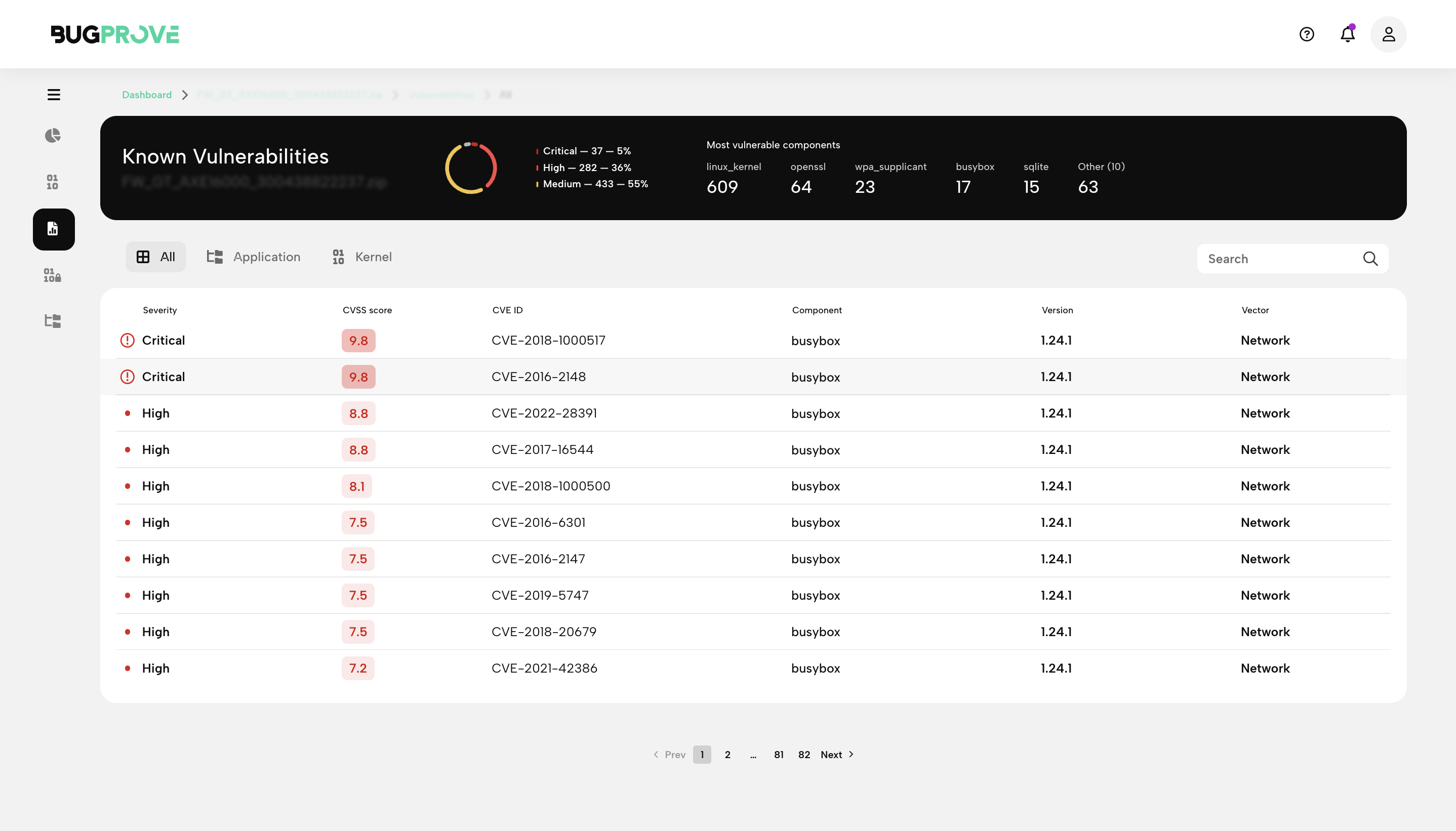Click inside the Search input field
This screenshot has height=831, width=1456.
[x=1273, y=259]
